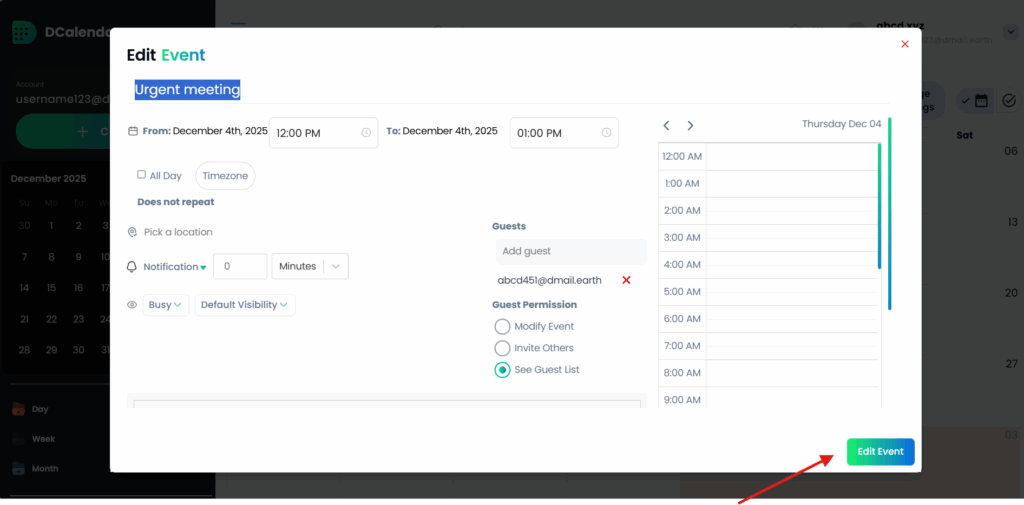This screenshot has height=505, width=1024.
Task: Open the Busy status dropdown
Action: click(x=165, y=305)
